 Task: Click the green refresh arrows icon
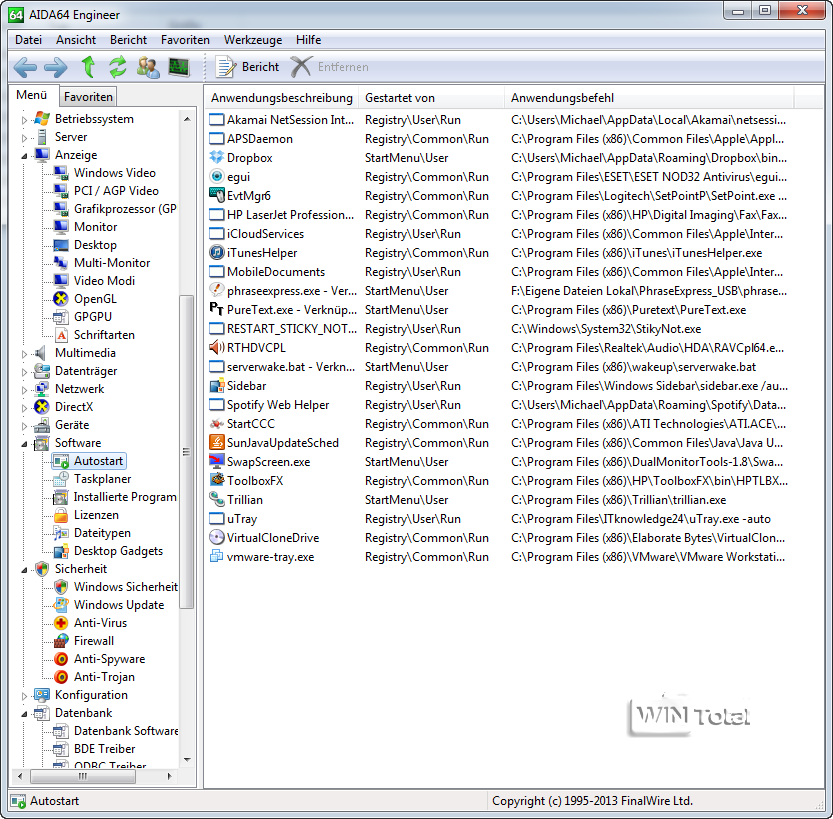click(x=118, y=67)
